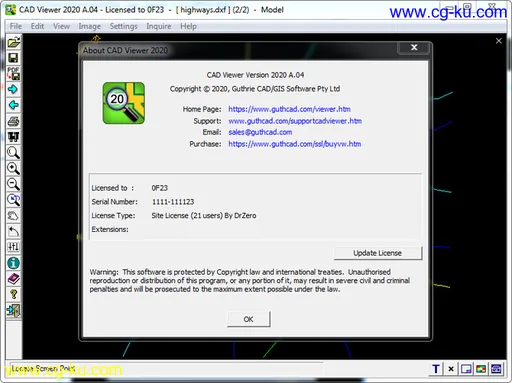This screenshot has height=383, width=512.
Task: Close the About CAD Viewer 2020 dialog
Action: pyautogui.click(x=414, y=47)
